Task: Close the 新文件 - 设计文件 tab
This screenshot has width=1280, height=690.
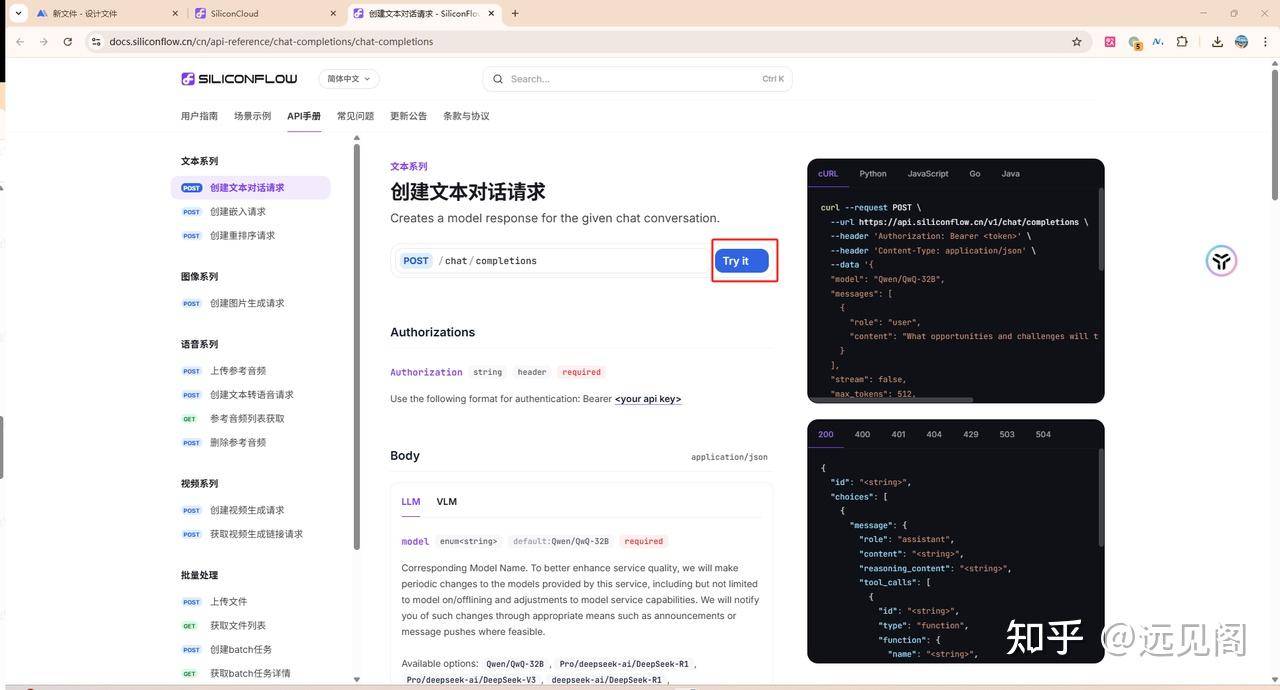Action: pyautogui.click(x=175, y=14)
